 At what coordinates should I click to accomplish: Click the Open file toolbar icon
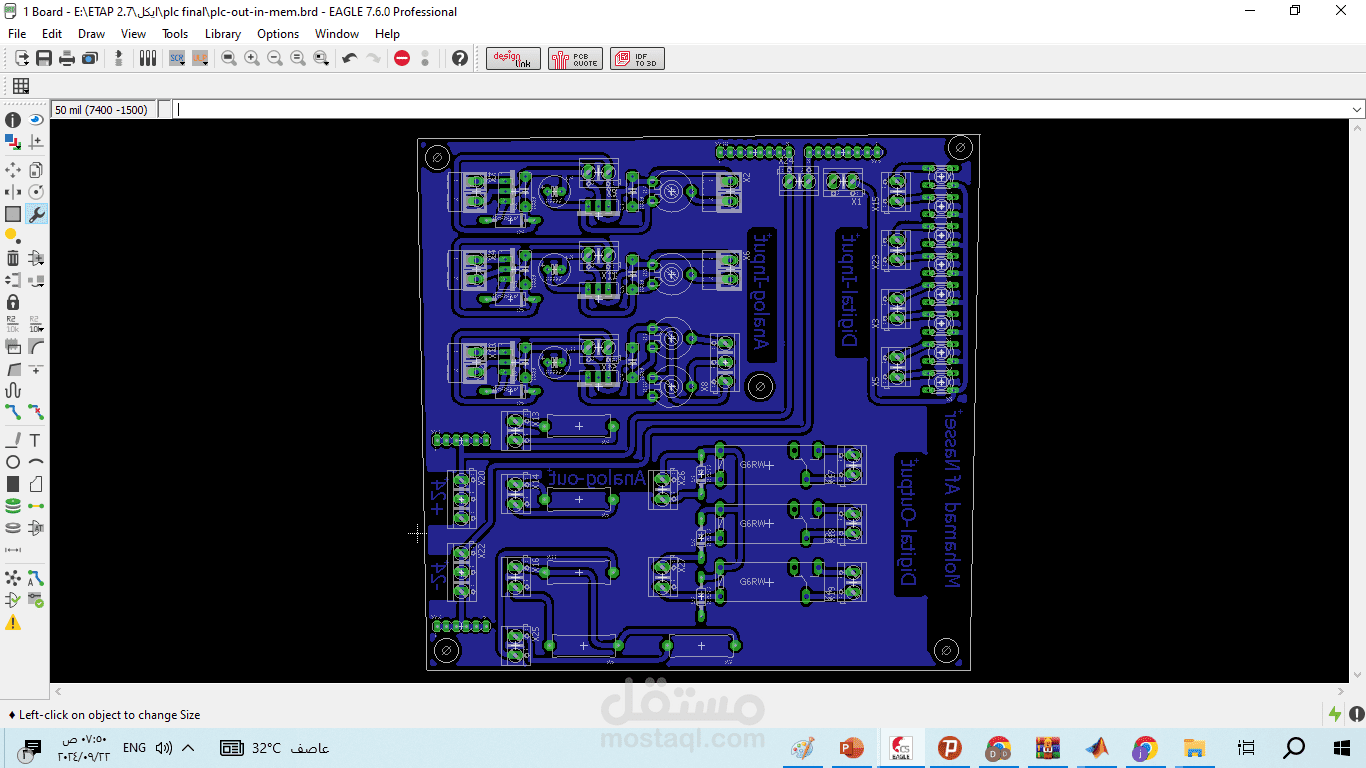pos(22,59)
